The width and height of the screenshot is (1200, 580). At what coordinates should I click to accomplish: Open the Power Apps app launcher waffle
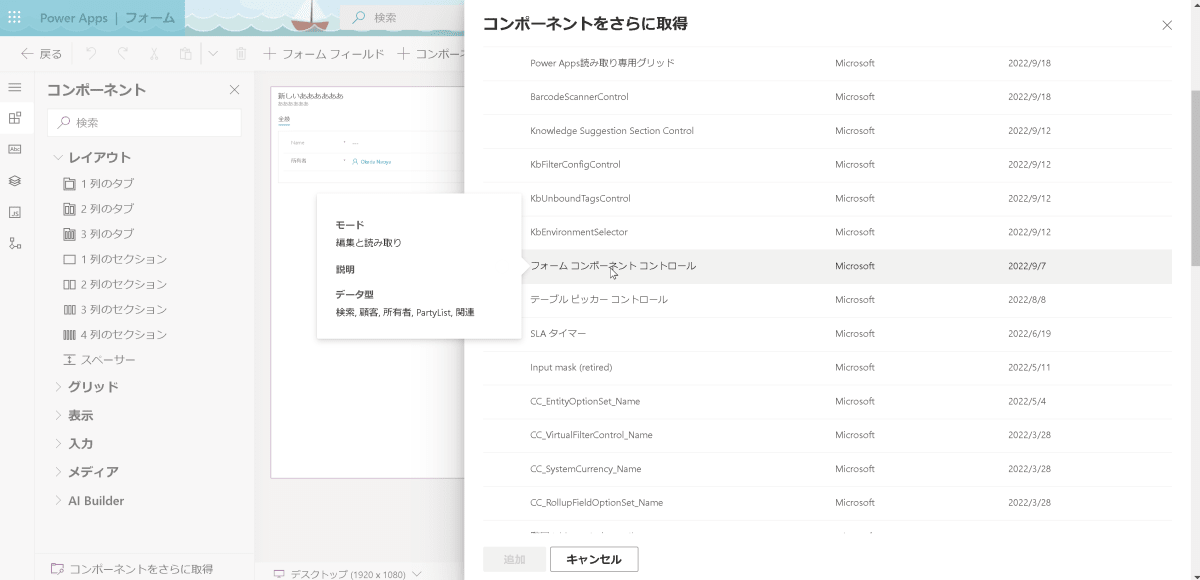14,18
